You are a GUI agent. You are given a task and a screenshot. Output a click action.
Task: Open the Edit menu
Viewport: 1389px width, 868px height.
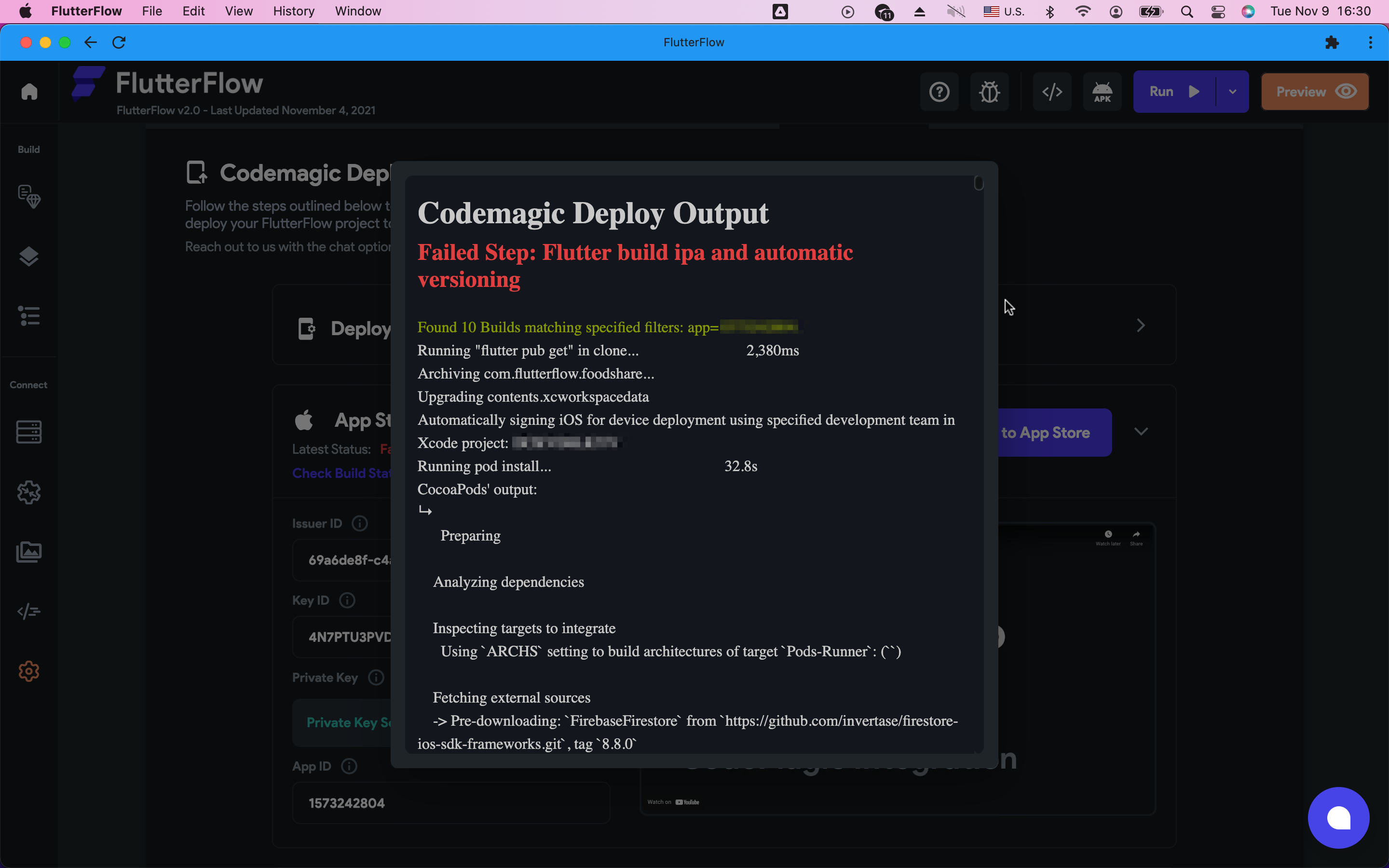[x=193, y=12]
